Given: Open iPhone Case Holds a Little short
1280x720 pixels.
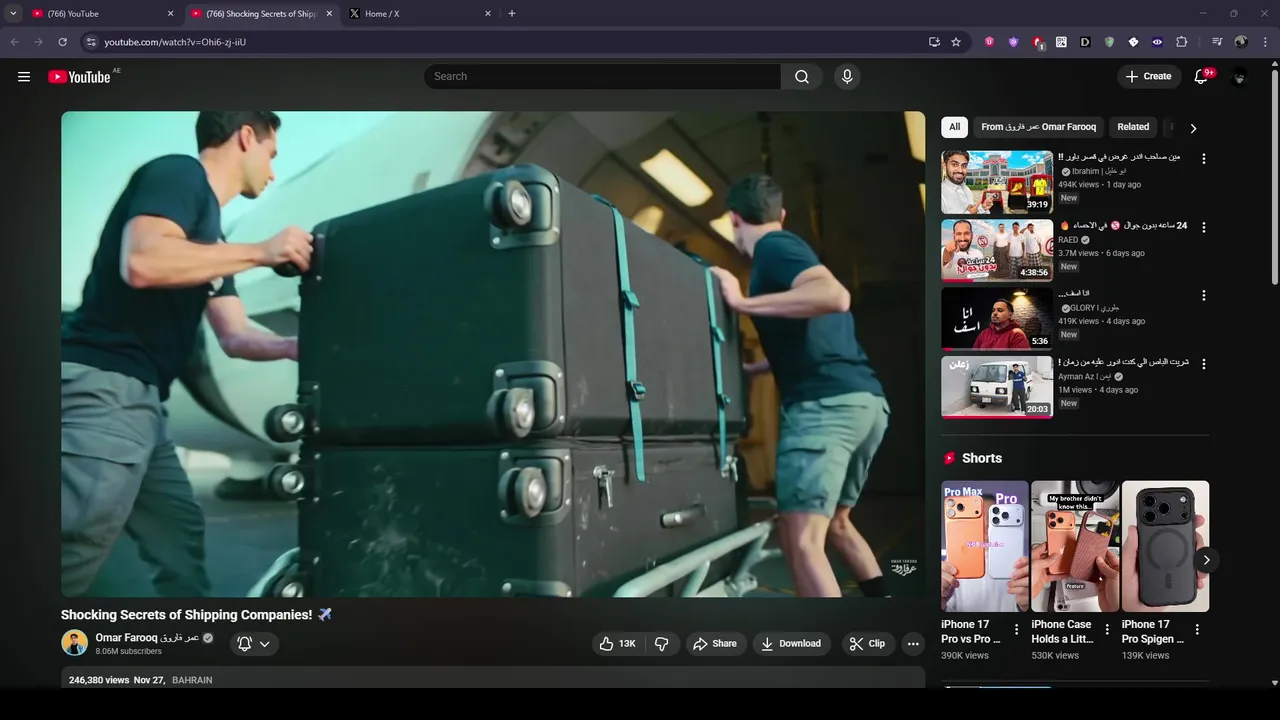Looking at the screenshot, I should click(x=1075, y=546).
